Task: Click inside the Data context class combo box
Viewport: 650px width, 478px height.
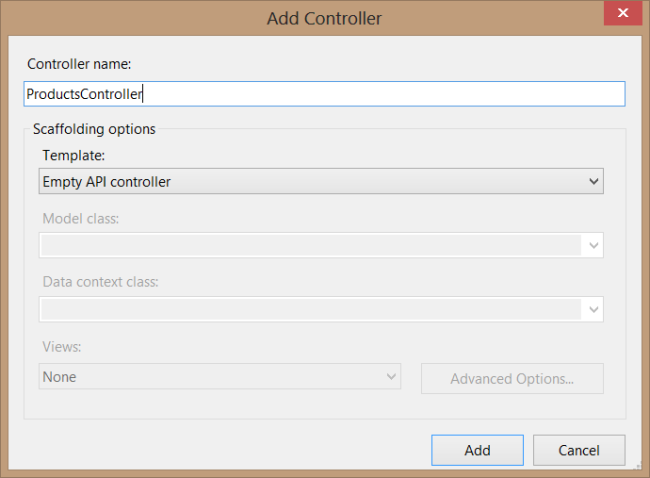Action: [310, 309]
